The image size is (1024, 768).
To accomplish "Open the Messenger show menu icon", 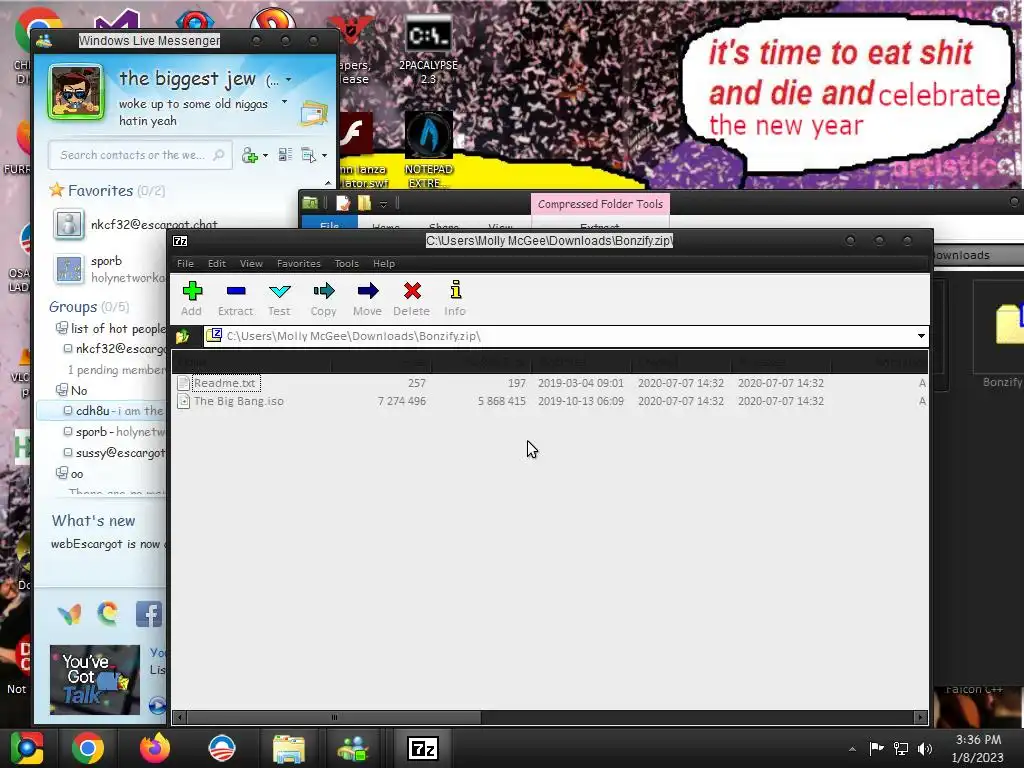I will coord(309,155).
